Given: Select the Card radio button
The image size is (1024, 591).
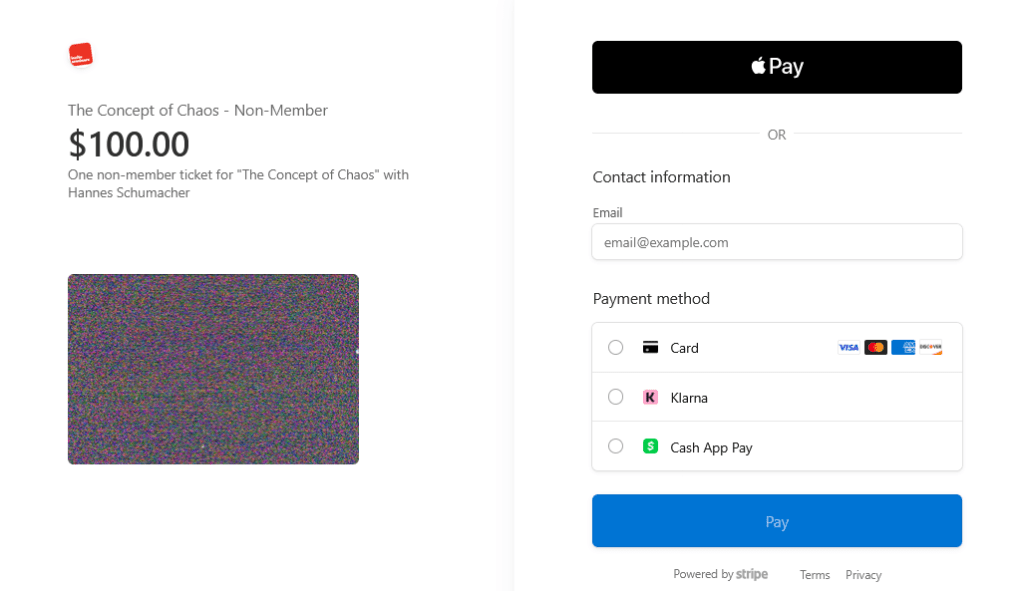Looking at the screenshot, I should tap(615, 347).
